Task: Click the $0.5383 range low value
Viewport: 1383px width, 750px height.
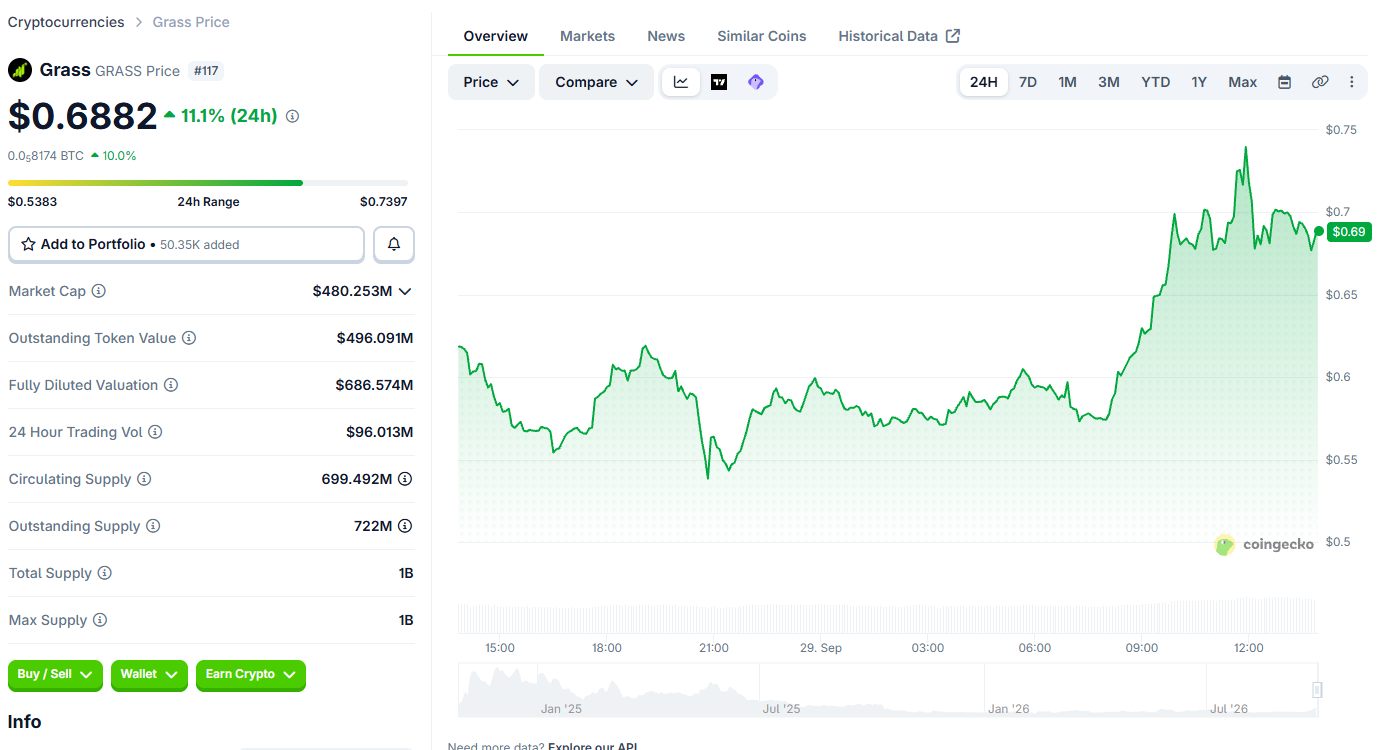Action: (33, 202)
